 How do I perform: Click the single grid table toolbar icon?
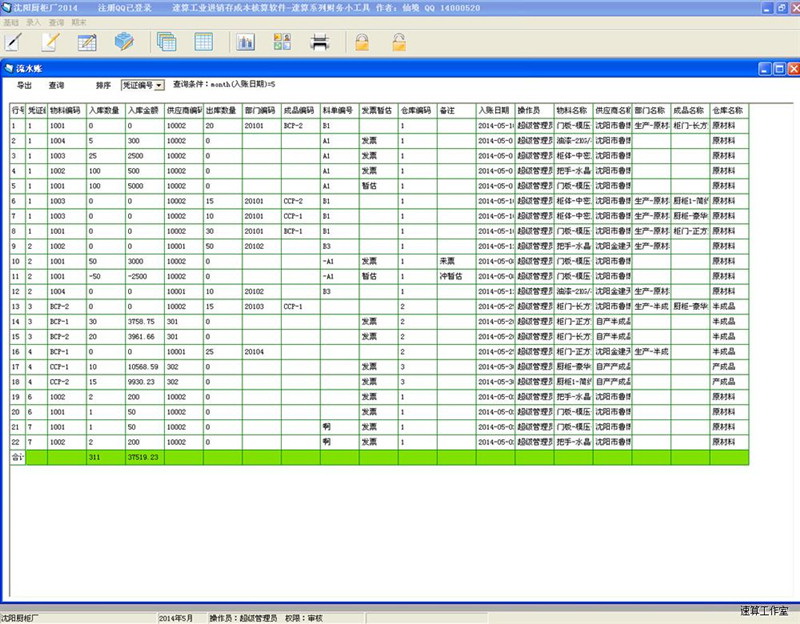click(204, 42)
